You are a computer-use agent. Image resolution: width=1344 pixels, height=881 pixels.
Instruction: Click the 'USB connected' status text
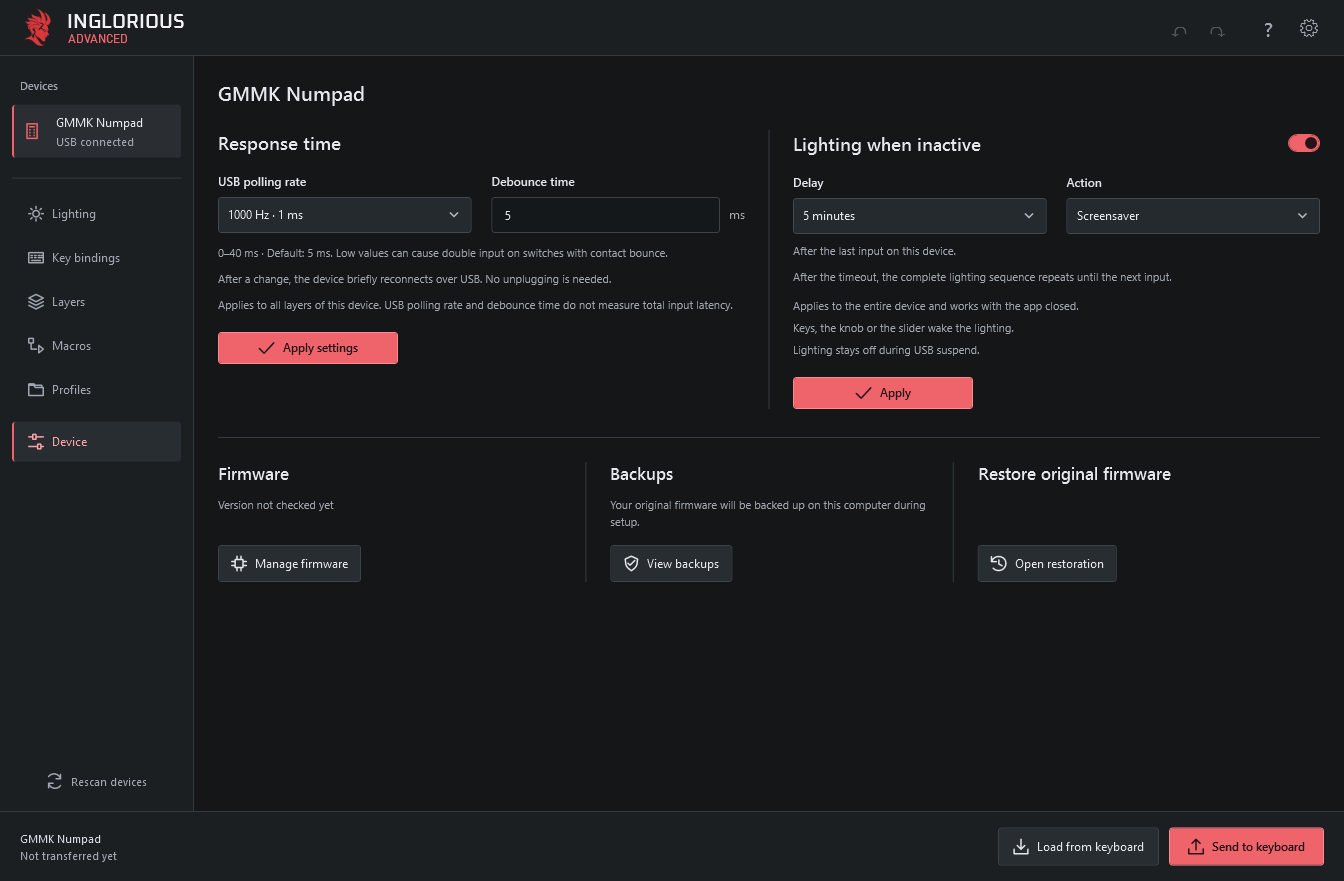(x=95, y=142)
